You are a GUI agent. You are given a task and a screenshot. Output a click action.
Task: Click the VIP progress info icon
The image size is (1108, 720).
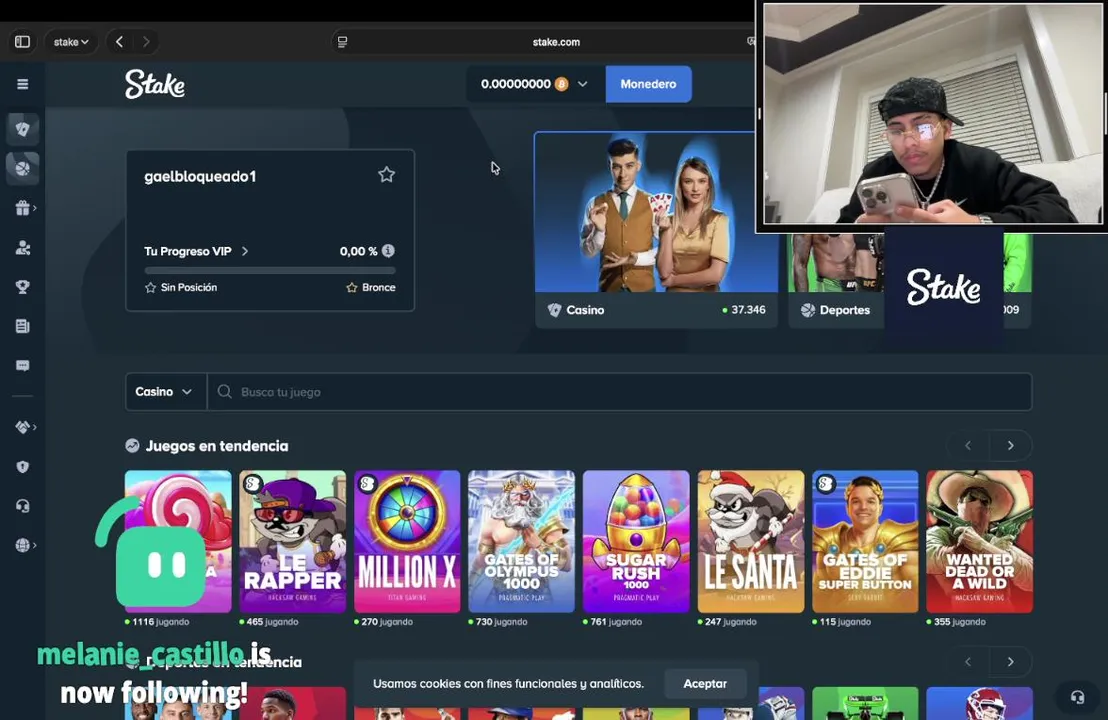pyautogui.click(x=388, y=250)
